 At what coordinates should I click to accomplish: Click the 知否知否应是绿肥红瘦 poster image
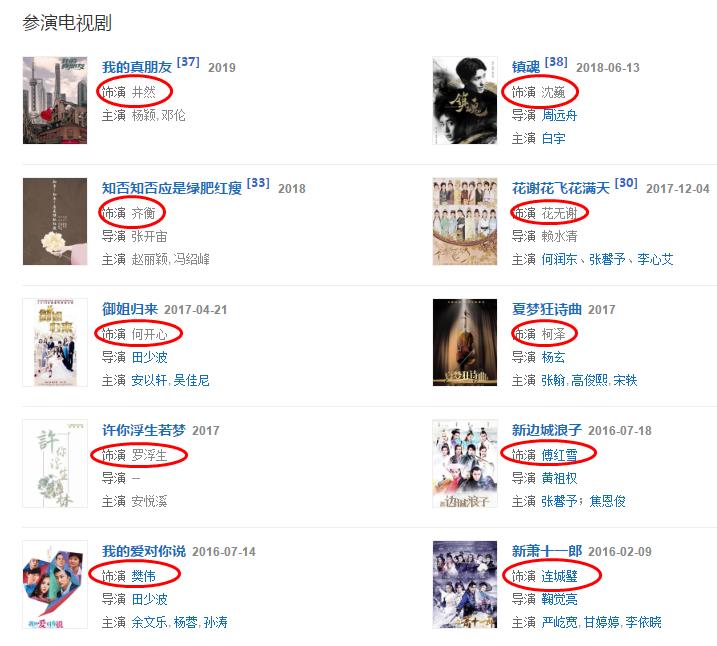pyautogui.click(x=55, y=221)
